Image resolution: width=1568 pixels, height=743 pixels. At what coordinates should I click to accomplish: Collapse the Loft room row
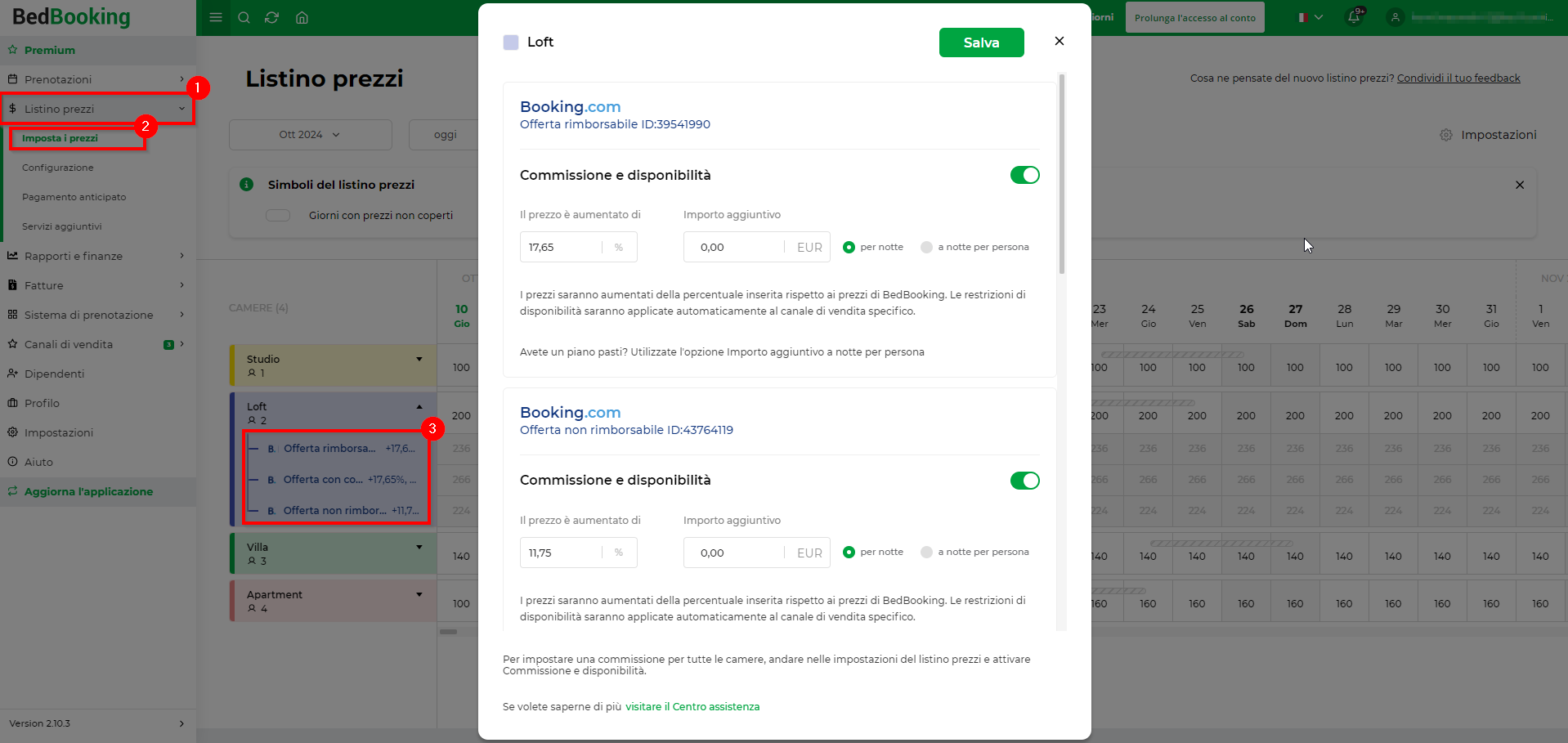pos(419,406)
